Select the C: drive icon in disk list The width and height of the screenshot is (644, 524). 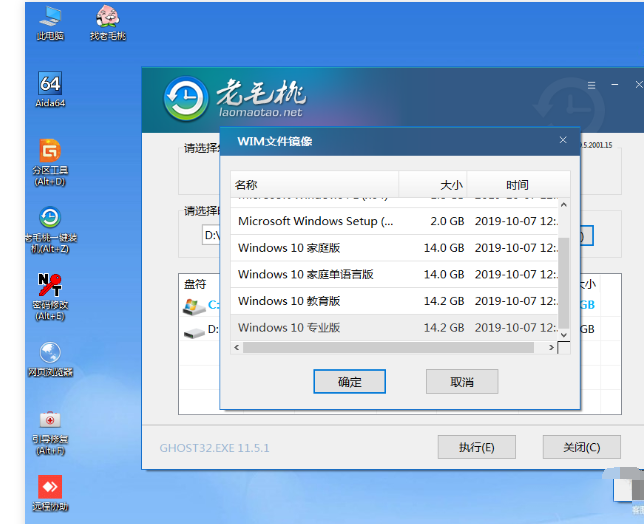point(194,306)
